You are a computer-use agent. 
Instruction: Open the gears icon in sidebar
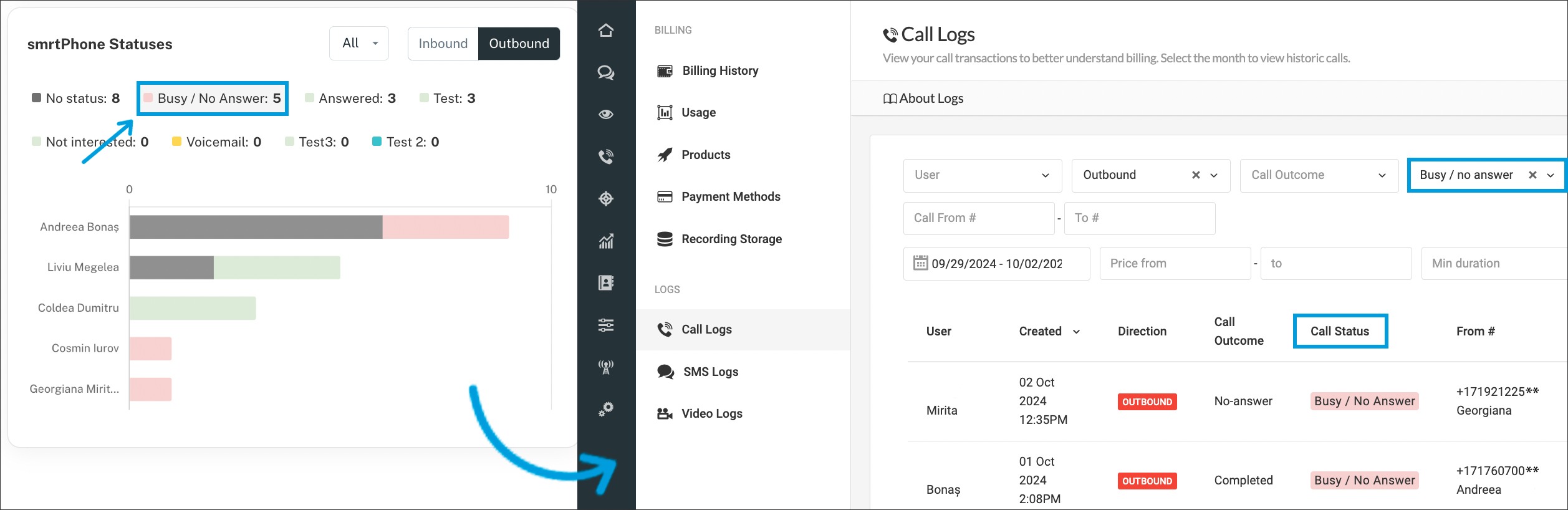click(x=605, y=409)
